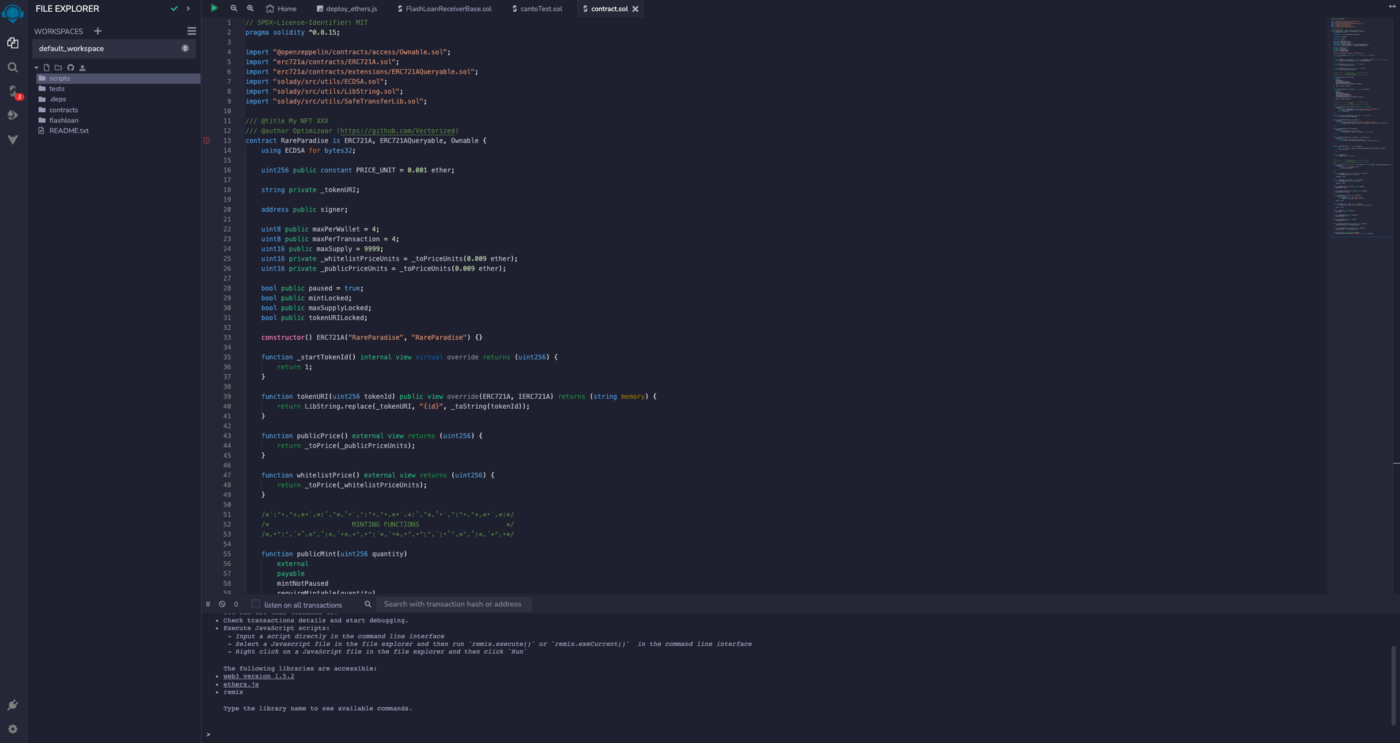
Task: Focus the transaction hash search field
Action: coord(454,604)
